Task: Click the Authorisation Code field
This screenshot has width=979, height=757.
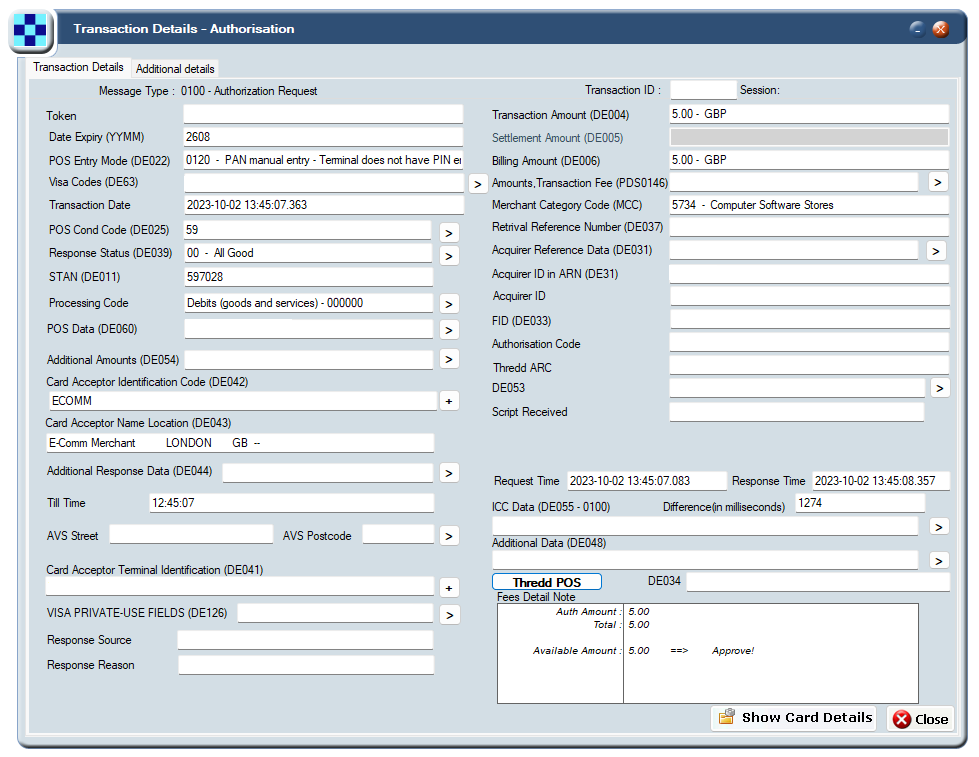Action: (809, 342)
